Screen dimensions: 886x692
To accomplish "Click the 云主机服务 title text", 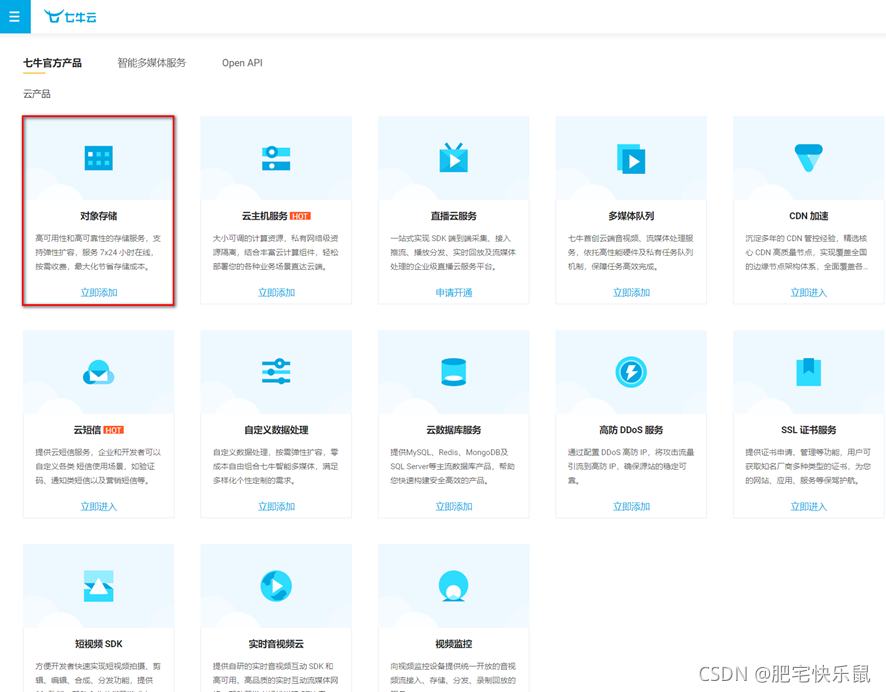I will coord(264,216).
